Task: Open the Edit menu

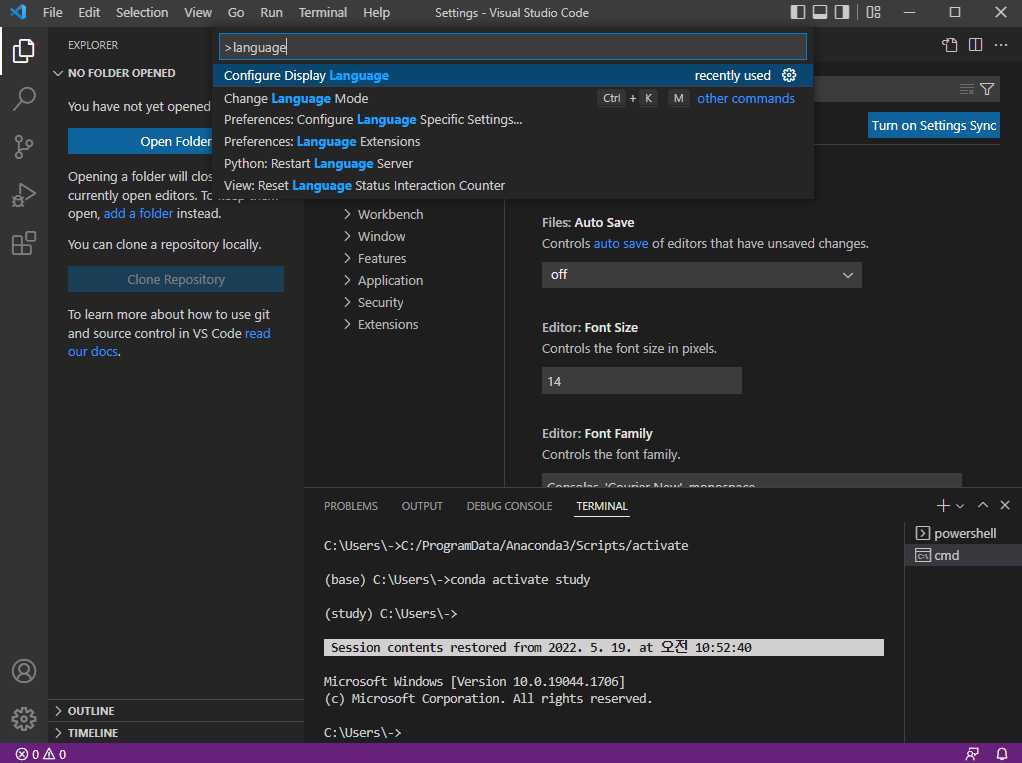Action: 89,12
